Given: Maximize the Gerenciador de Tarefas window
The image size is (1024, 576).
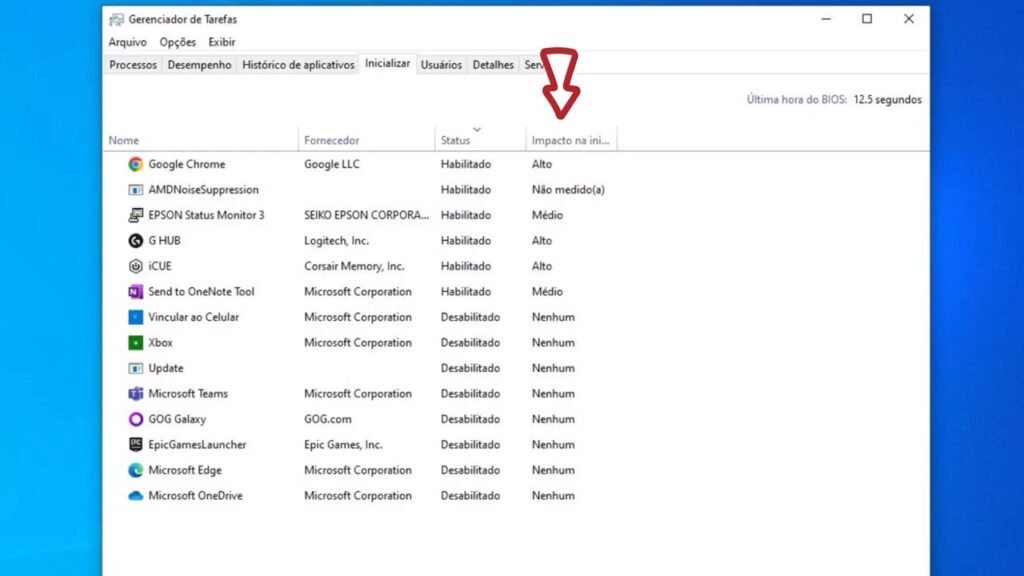Looking at the screenshot, I should [x=867, y=19].
